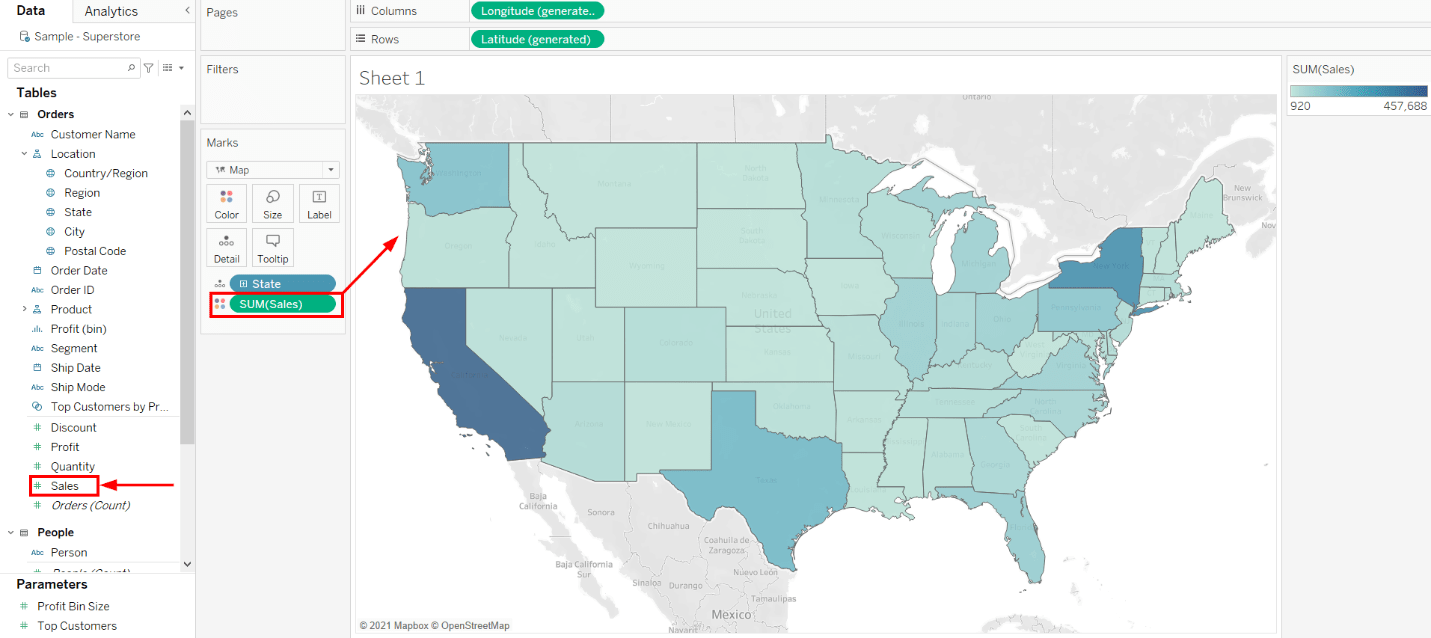Select the Person field under People
Image resolution: width=1431 pixels, height=638 pixels.
(69, 552)
